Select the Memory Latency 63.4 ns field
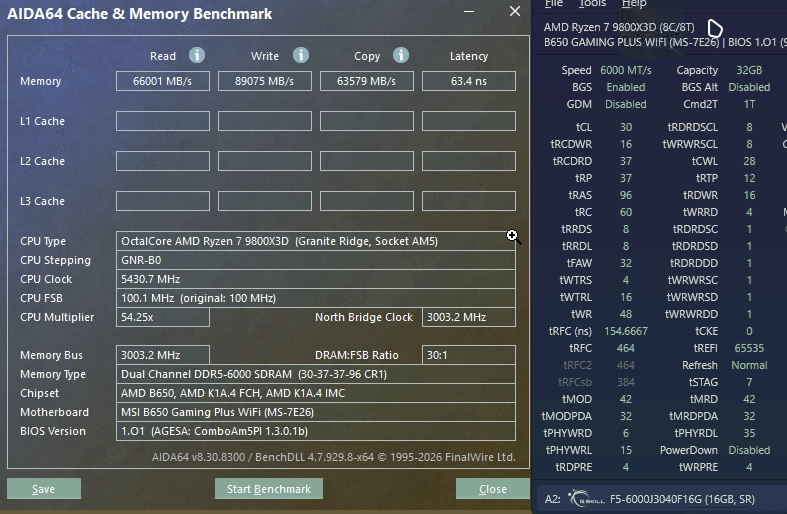The height and width of the screenshot is (514, 787). (x=469, y=81)
